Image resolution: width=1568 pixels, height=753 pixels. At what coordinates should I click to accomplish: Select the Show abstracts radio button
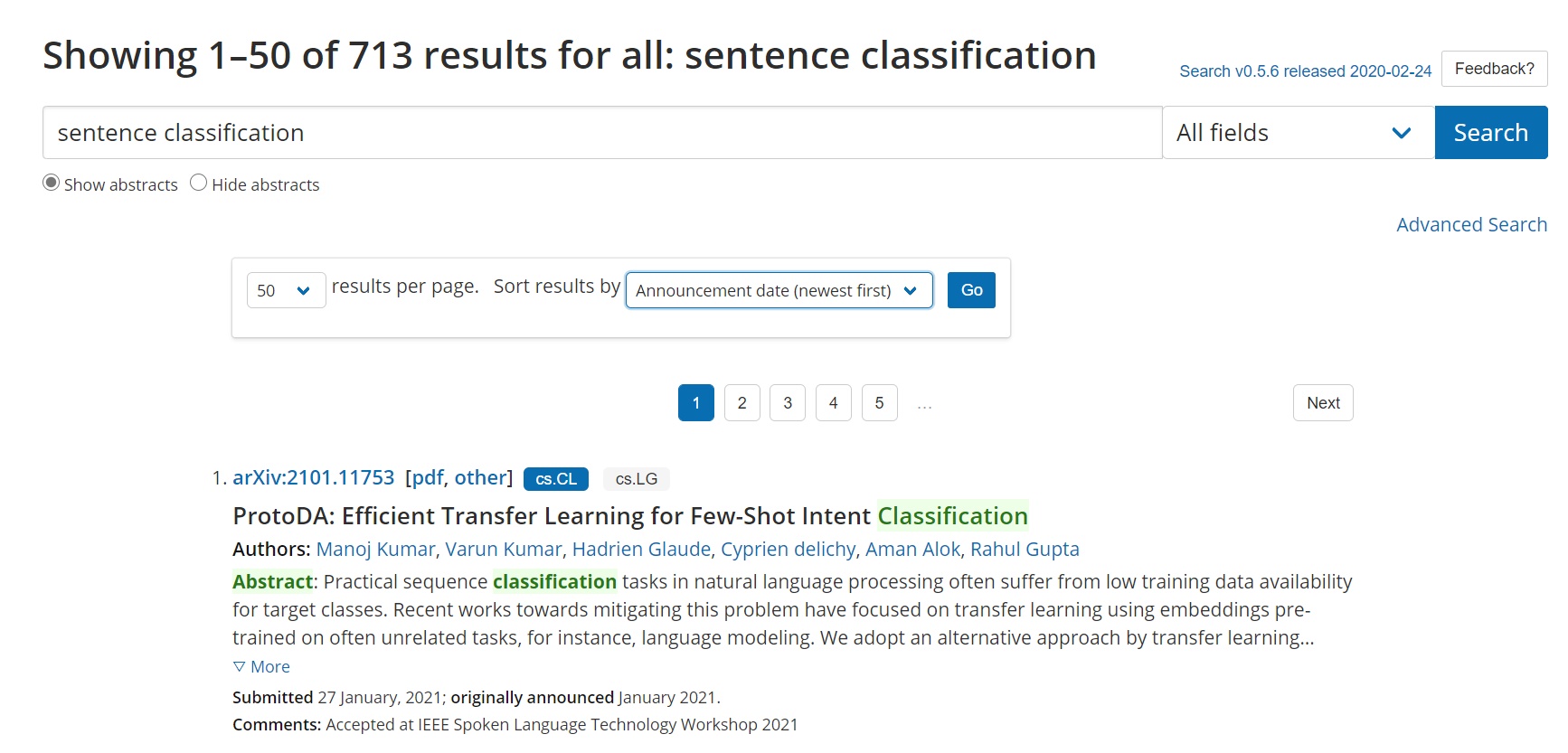pos(52,183)
